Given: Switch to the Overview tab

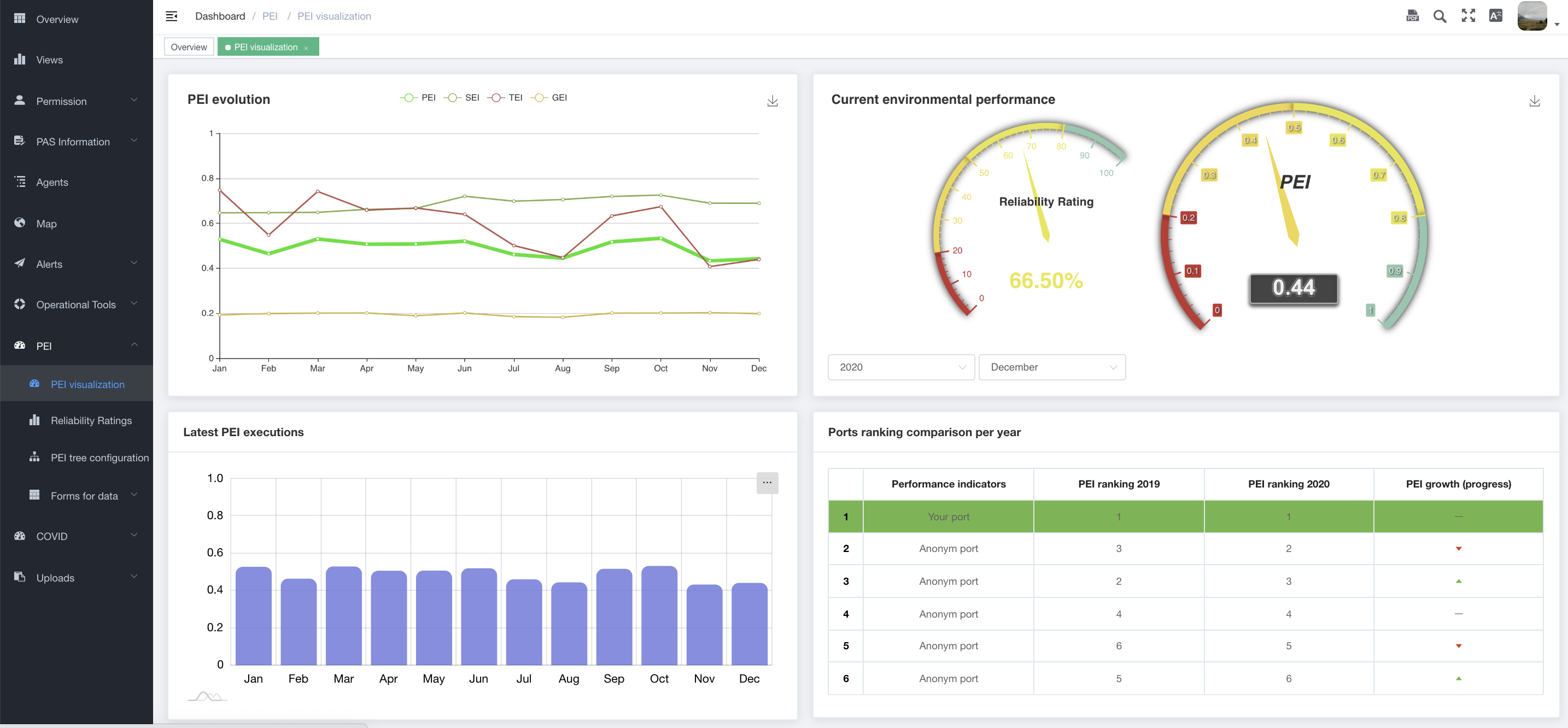Looking at the screenshot, I should [x=189, y=47].
